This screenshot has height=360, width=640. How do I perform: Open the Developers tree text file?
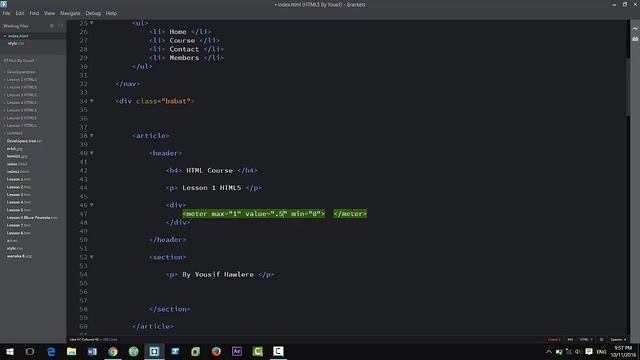(24, 141)
